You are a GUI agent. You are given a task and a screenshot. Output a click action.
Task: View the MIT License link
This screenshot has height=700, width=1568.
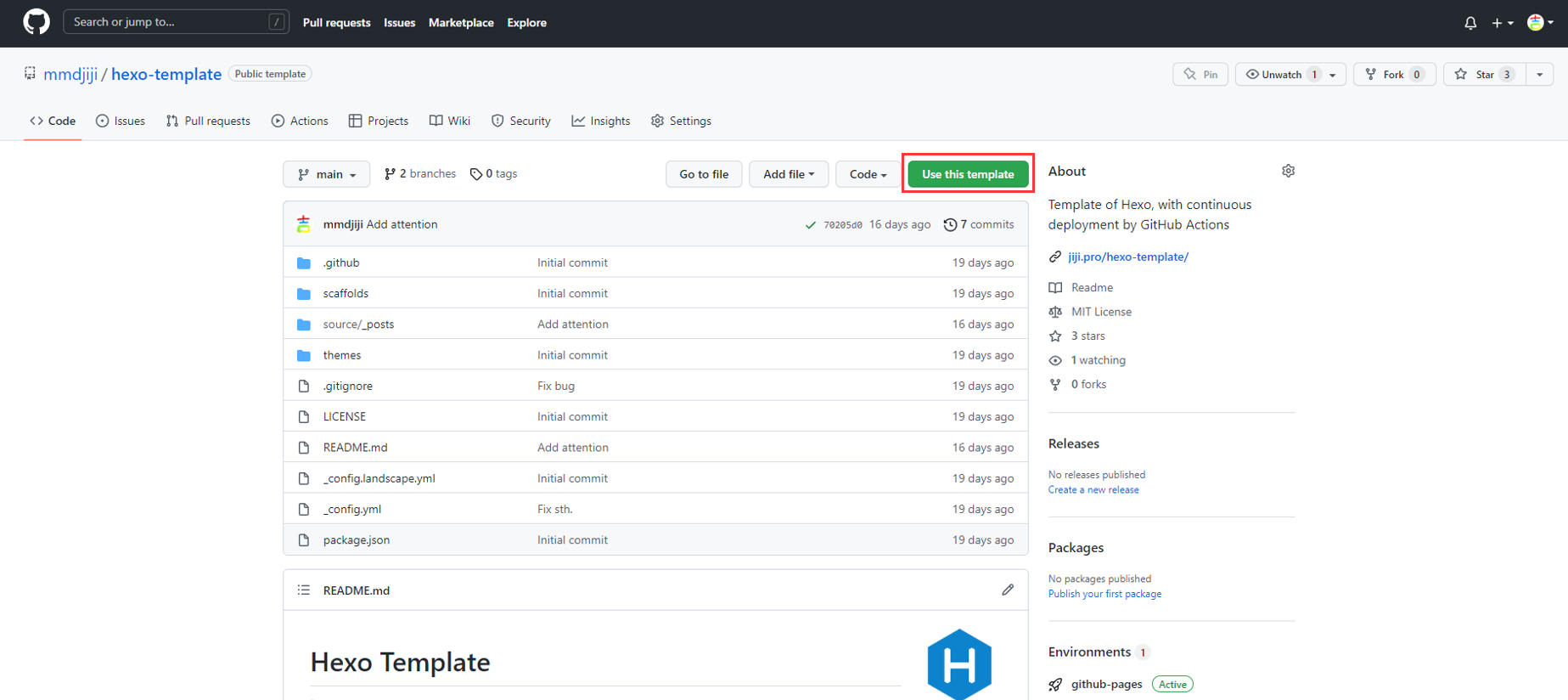1101,312
